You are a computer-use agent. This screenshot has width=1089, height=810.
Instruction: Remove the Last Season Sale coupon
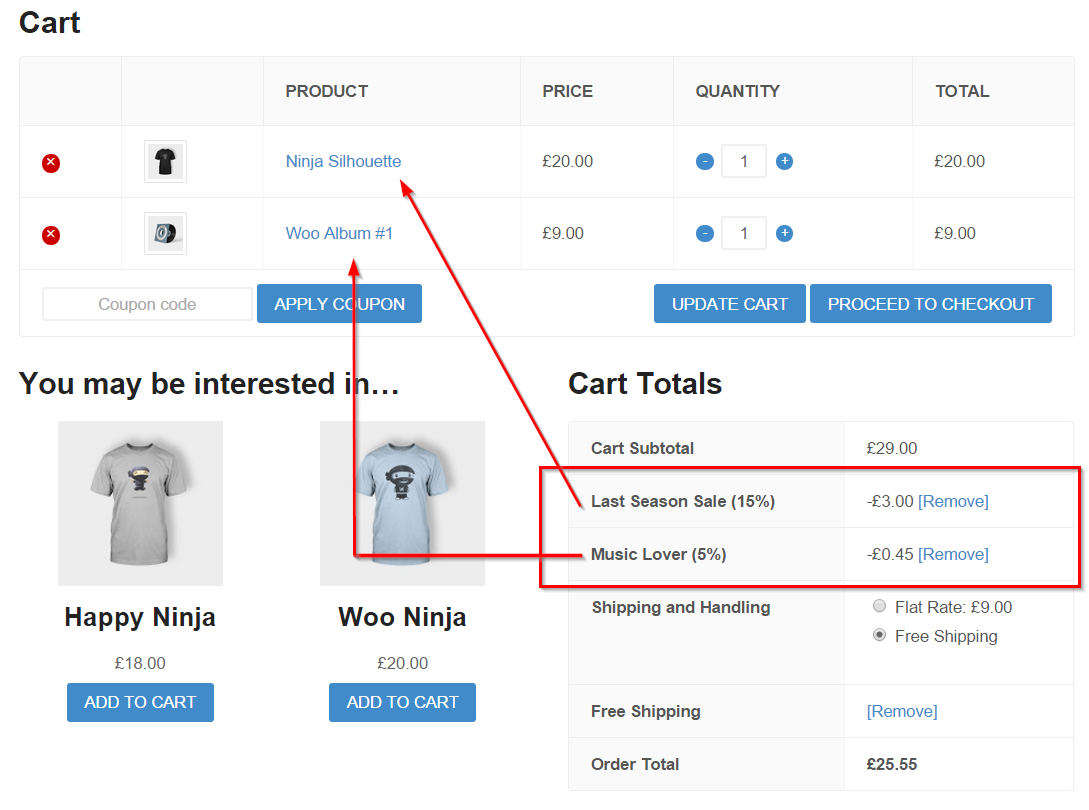click(x=953, y=501)
